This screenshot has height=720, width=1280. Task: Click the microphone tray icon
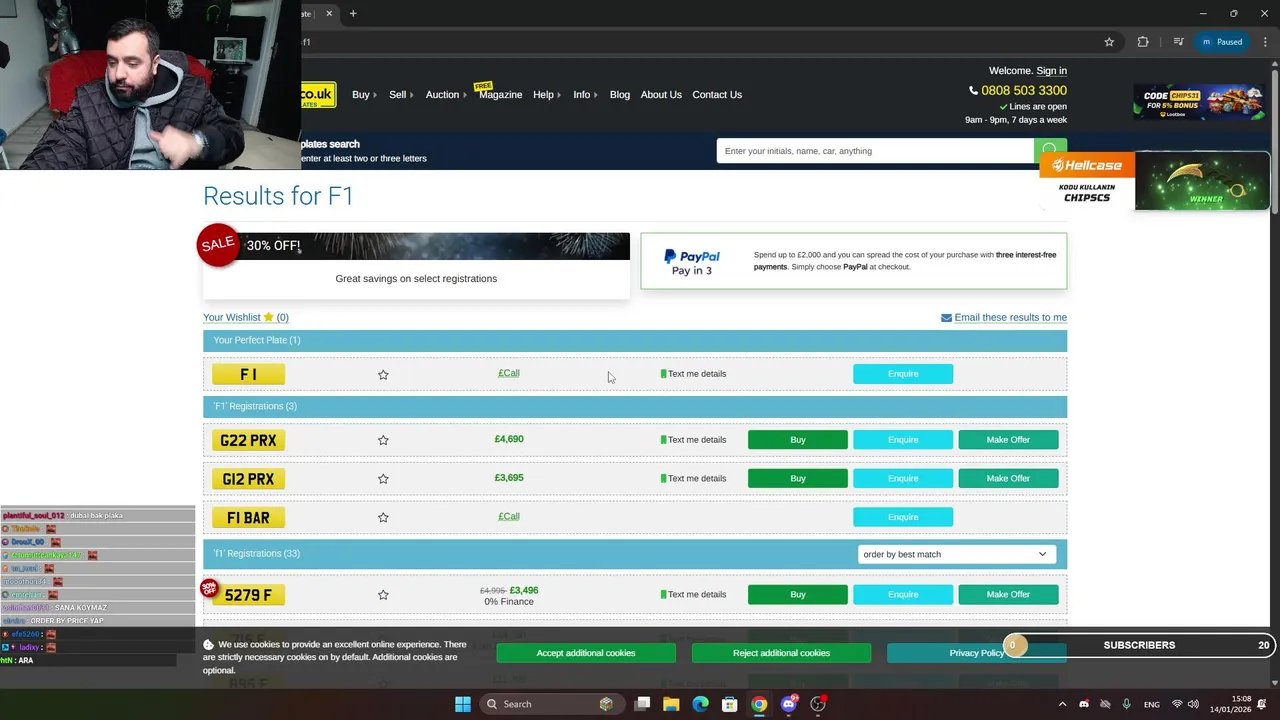coord(1126,704)
